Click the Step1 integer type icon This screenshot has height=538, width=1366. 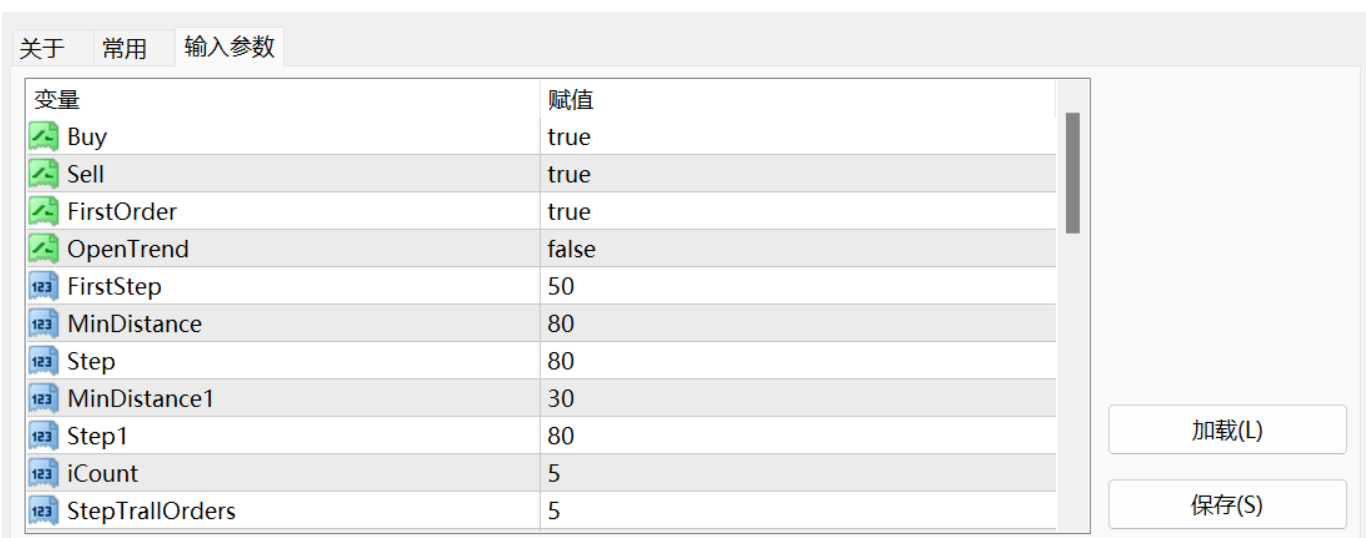[43, 436]
